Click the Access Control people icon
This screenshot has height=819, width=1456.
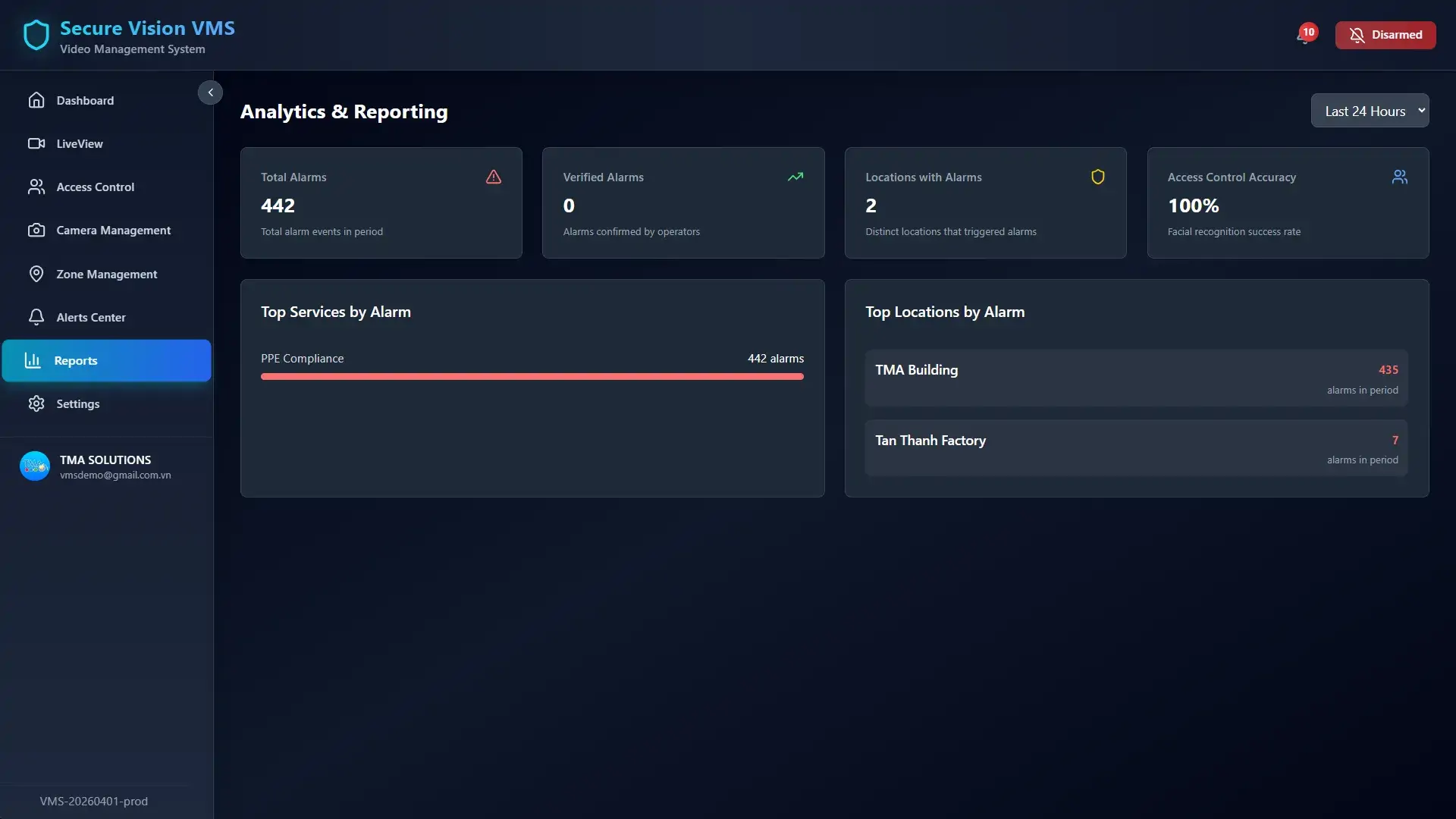click(x=36, y=187)
